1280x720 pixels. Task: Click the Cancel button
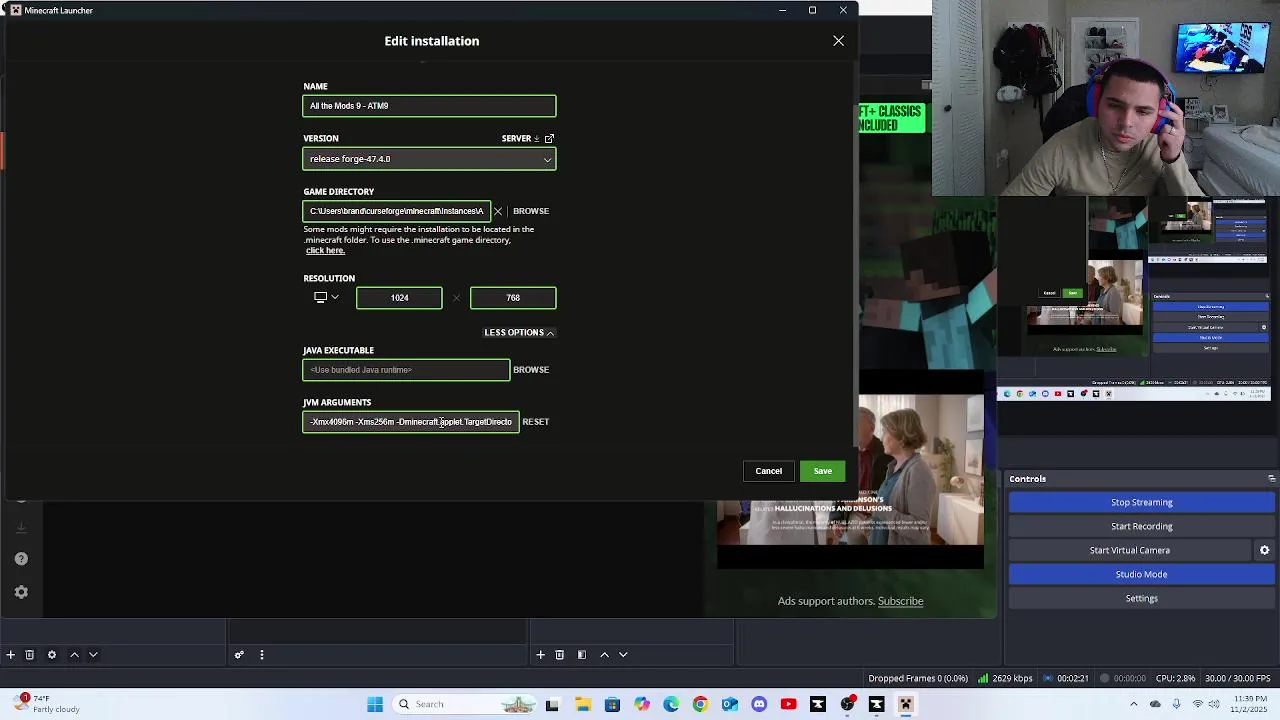click(769, 471)
